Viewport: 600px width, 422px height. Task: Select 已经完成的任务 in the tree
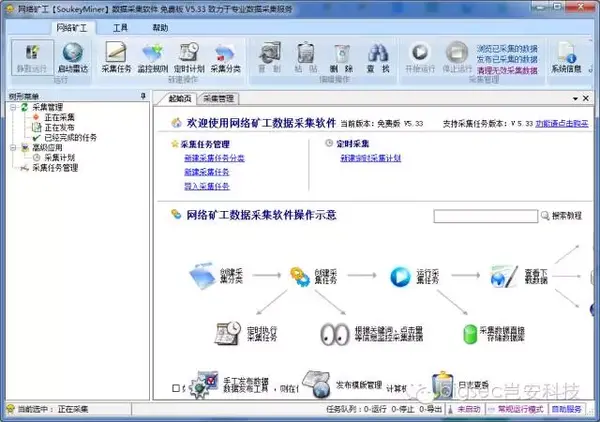[71, 137]
